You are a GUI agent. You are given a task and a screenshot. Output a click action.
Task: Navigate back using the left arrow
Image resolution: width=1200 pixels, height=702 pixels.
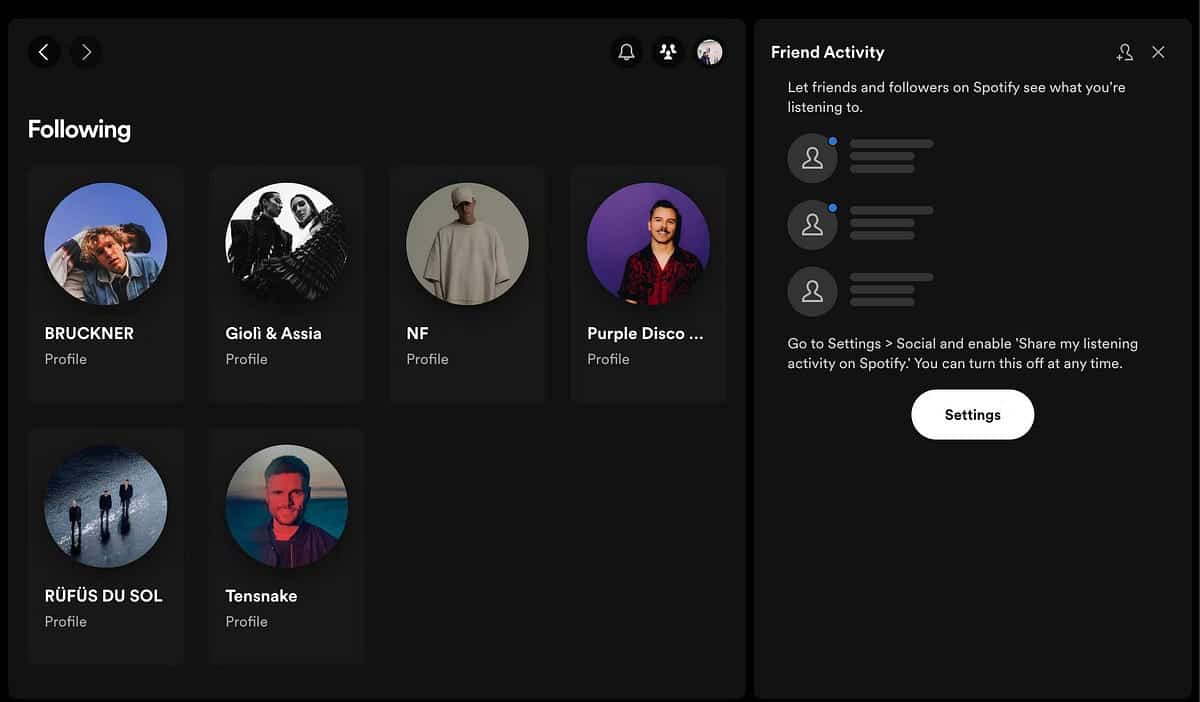point(44,52)
